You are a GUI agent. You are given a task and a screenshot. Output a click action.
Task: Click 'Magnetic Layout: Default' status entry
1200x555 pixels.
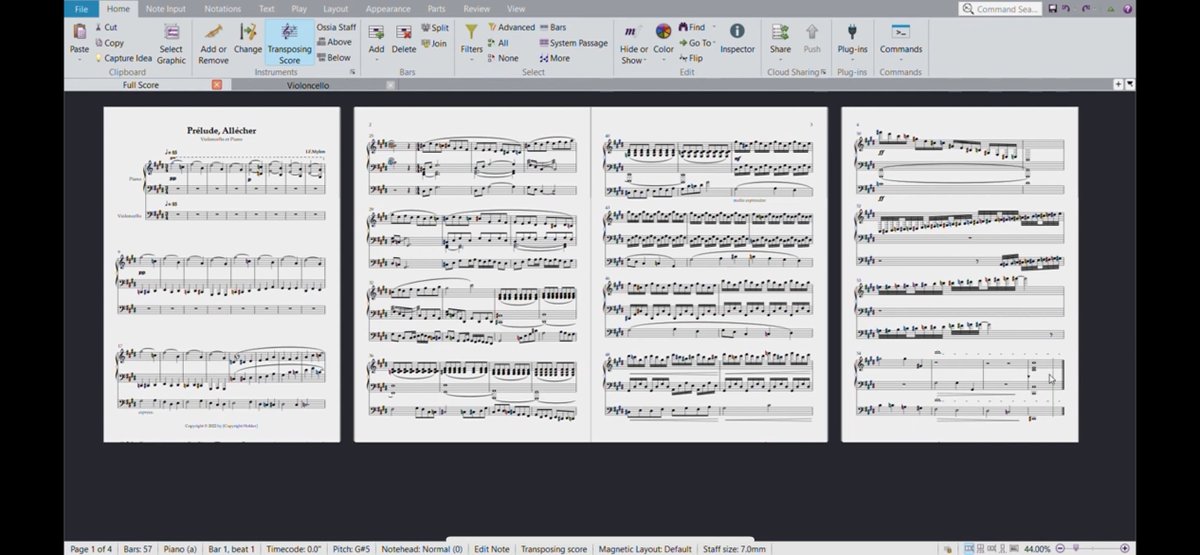644,549
